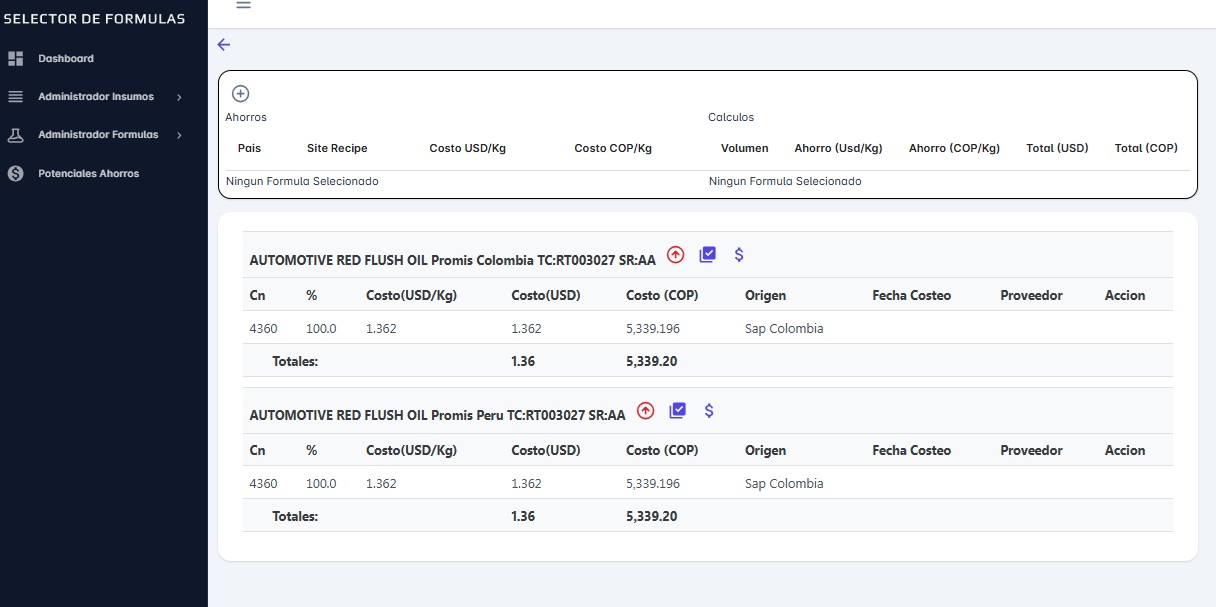Open Dashboard from the sidebar
This screenshot has width=1216, height=607.
click(66, 59)
